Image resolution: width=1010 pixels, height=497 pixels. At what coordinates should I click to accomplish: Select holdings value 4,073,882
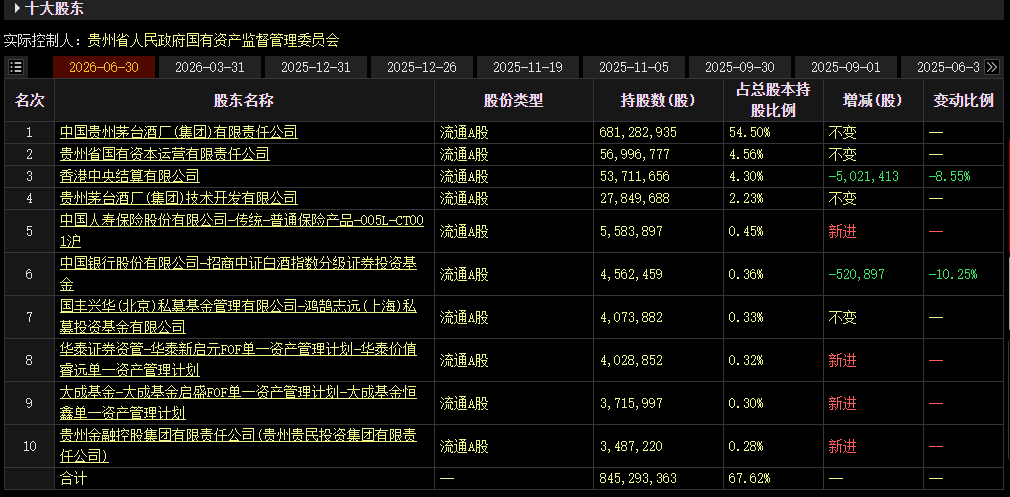(631, 317)
